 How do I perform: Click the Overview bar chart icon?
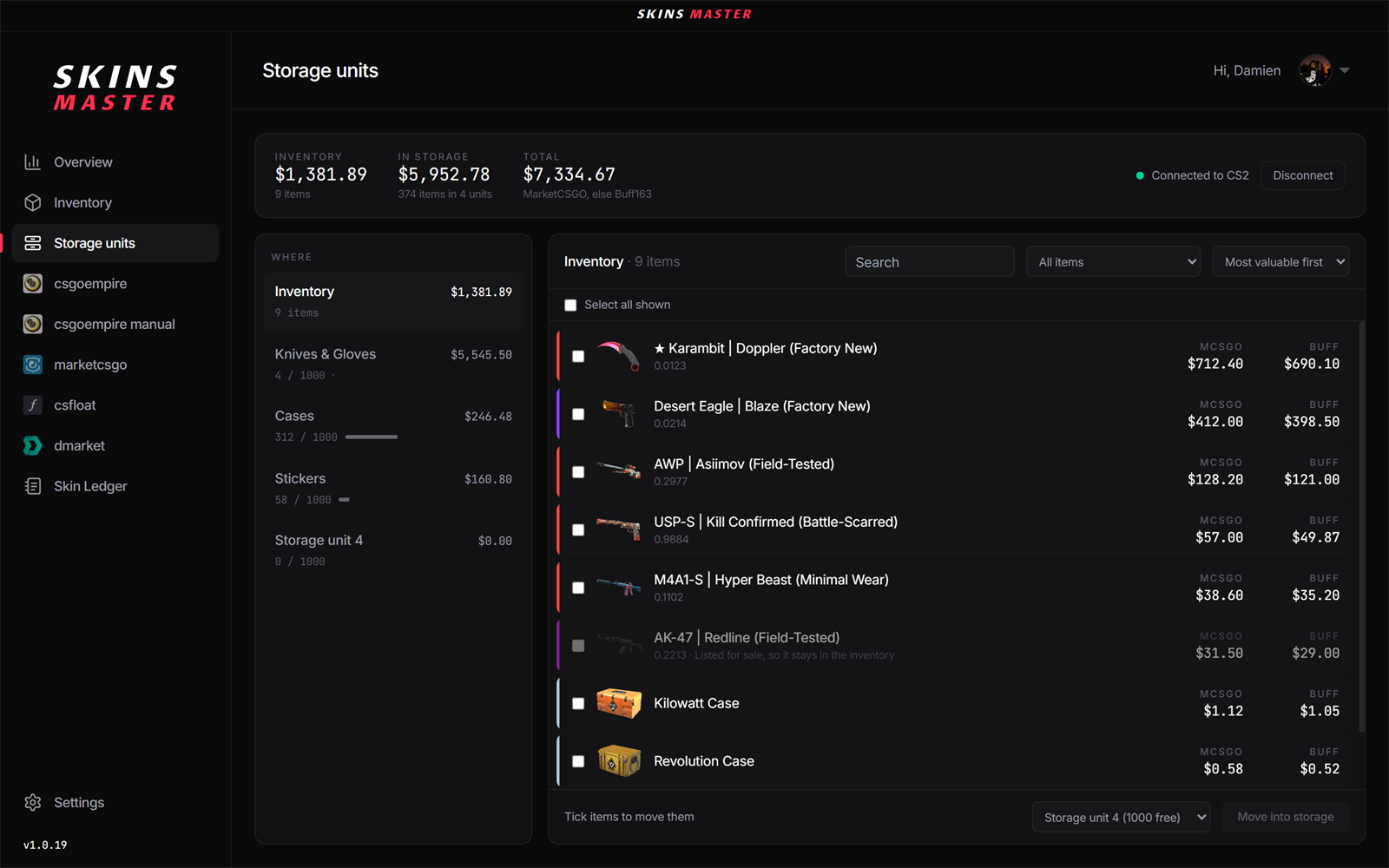pos(33,162)
